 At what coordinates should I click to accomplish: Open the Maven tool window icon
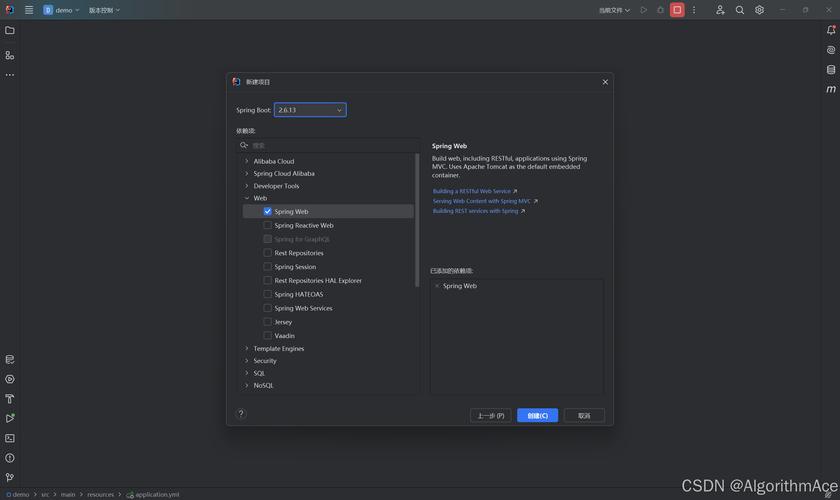[x=831, y=89]
